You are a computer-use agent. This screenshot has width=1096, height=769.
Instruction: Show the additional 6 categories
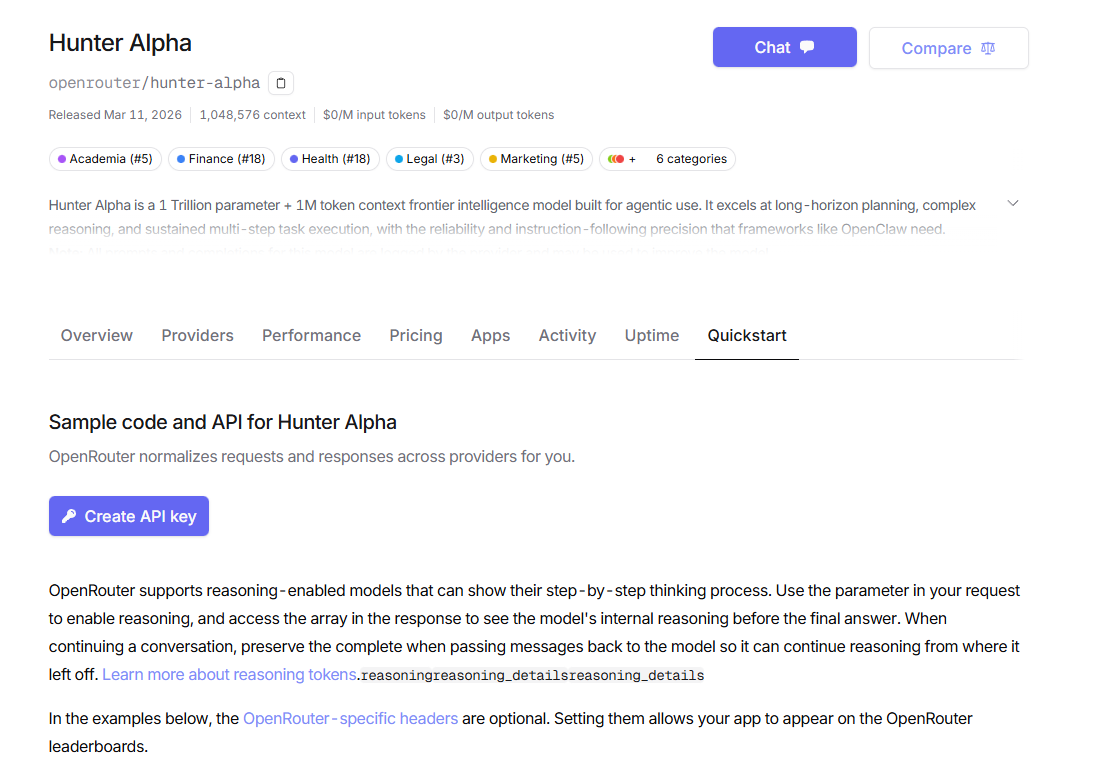pyautogui.click(x=690, y=159)
